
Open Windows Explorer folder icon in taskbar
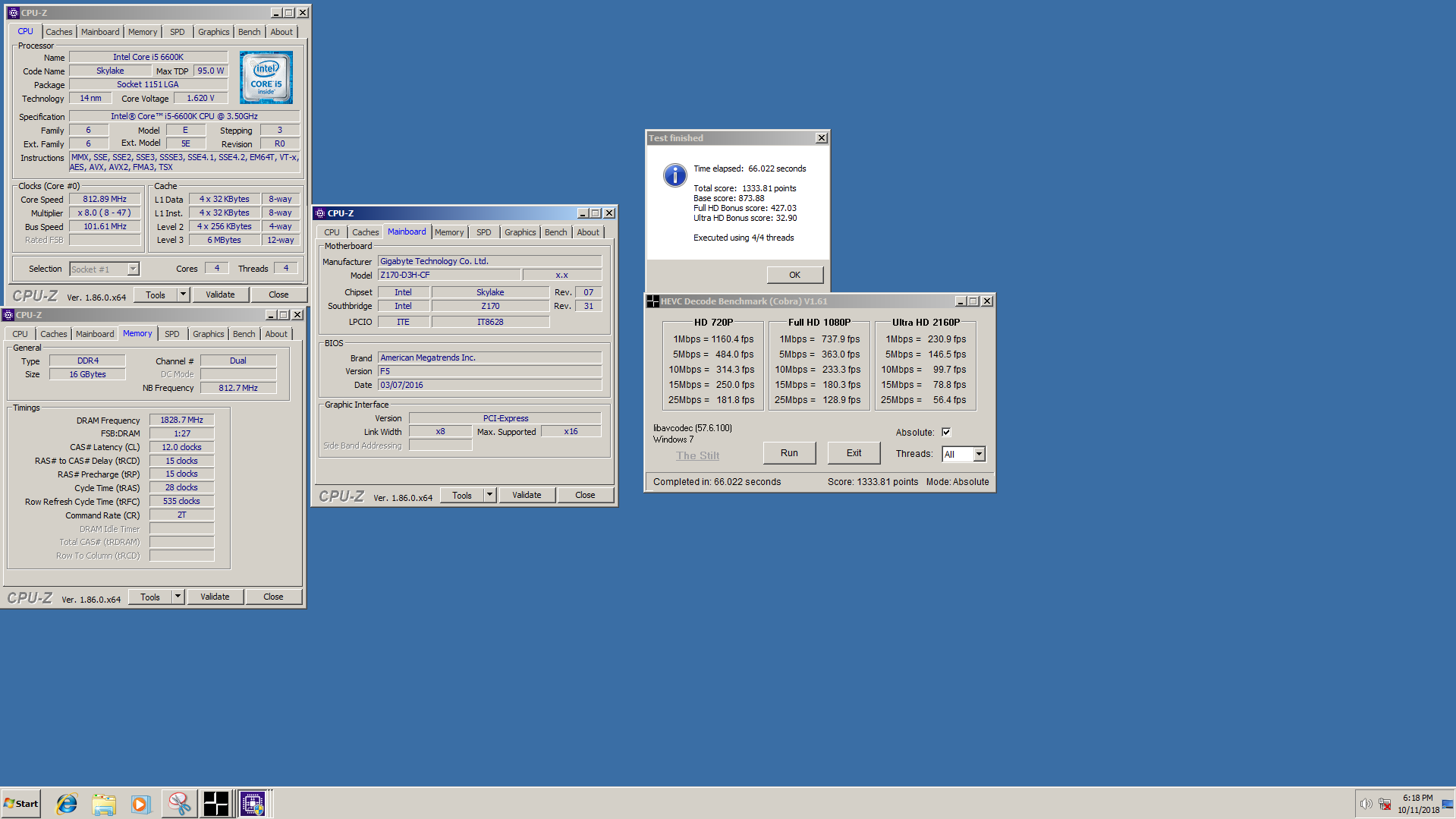(x=104, y=804)
